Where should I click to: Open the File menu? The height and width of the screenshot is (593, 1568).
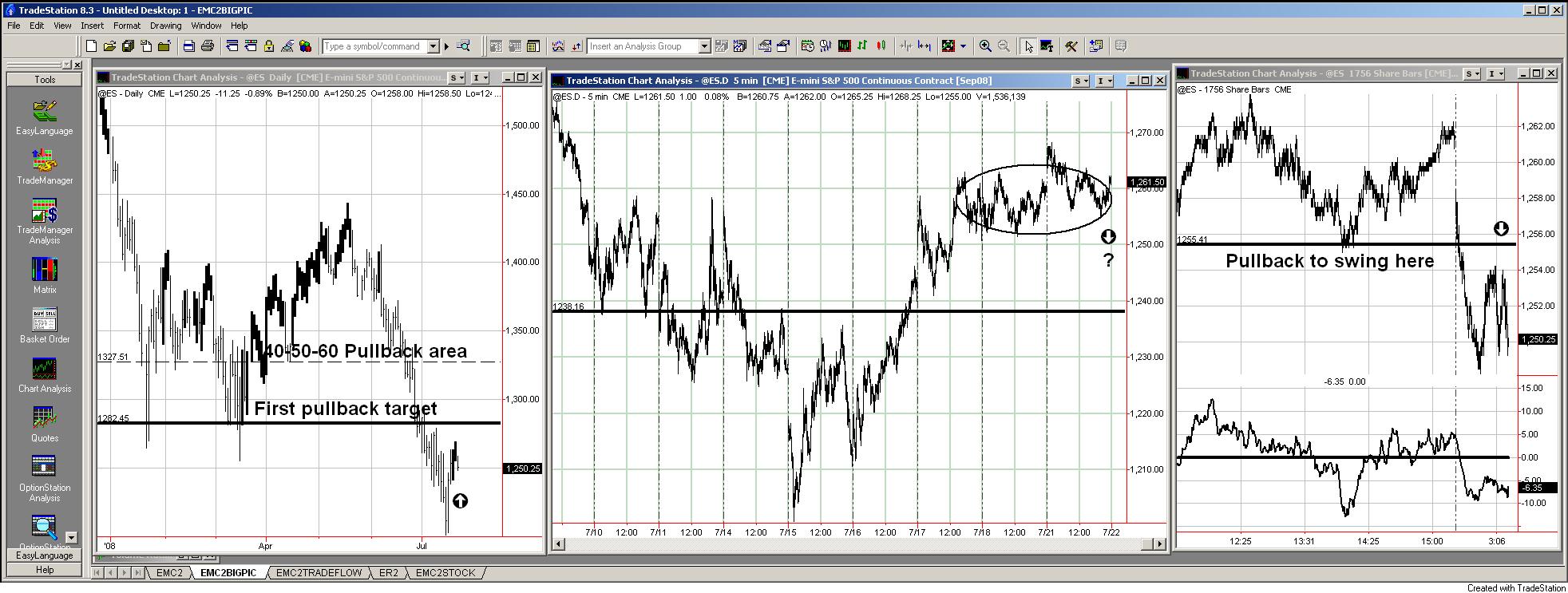tap(14, 26)
